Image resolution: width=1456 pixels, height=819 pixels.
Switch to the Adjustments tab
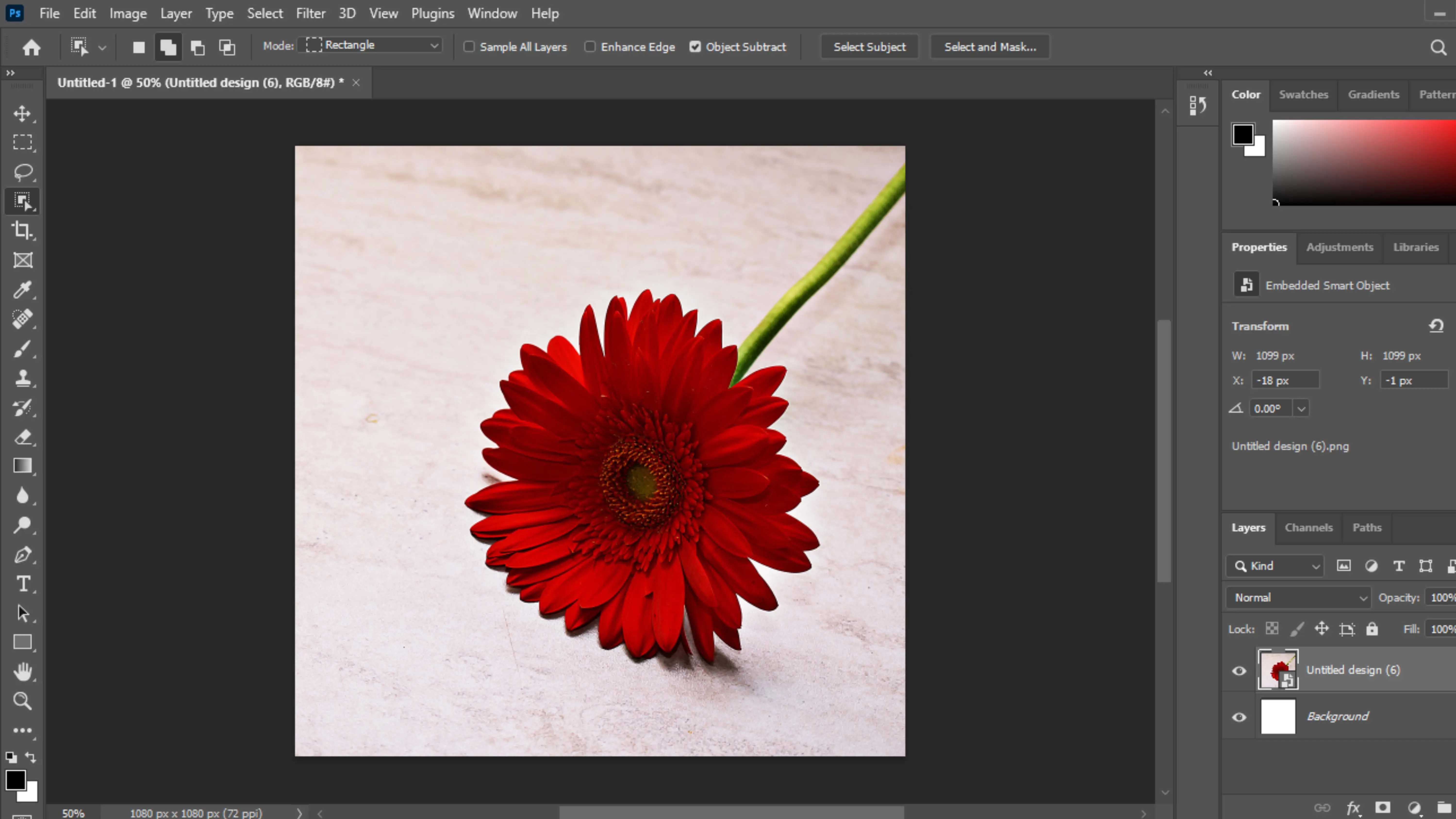coord(1340,247)
